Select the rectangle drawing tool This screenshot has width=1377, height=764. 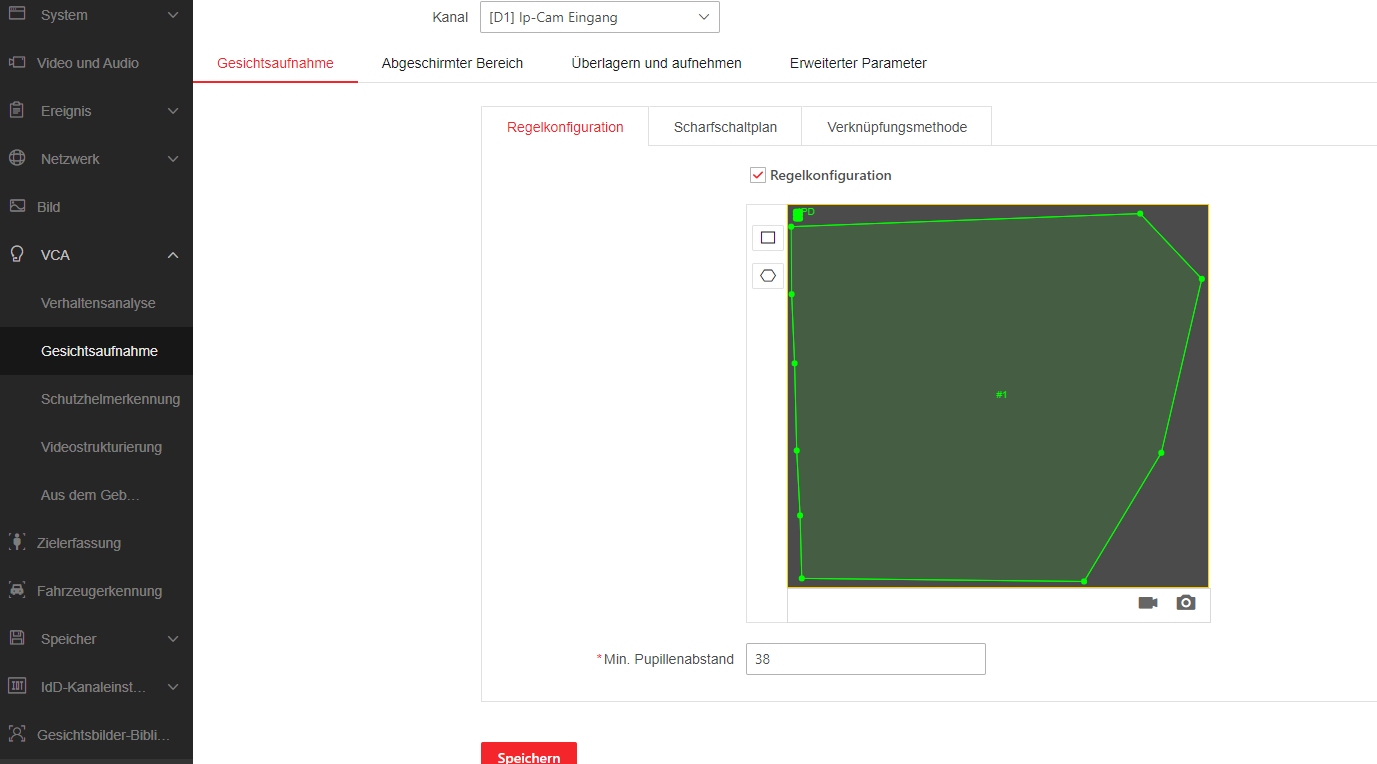click(768, 238)
